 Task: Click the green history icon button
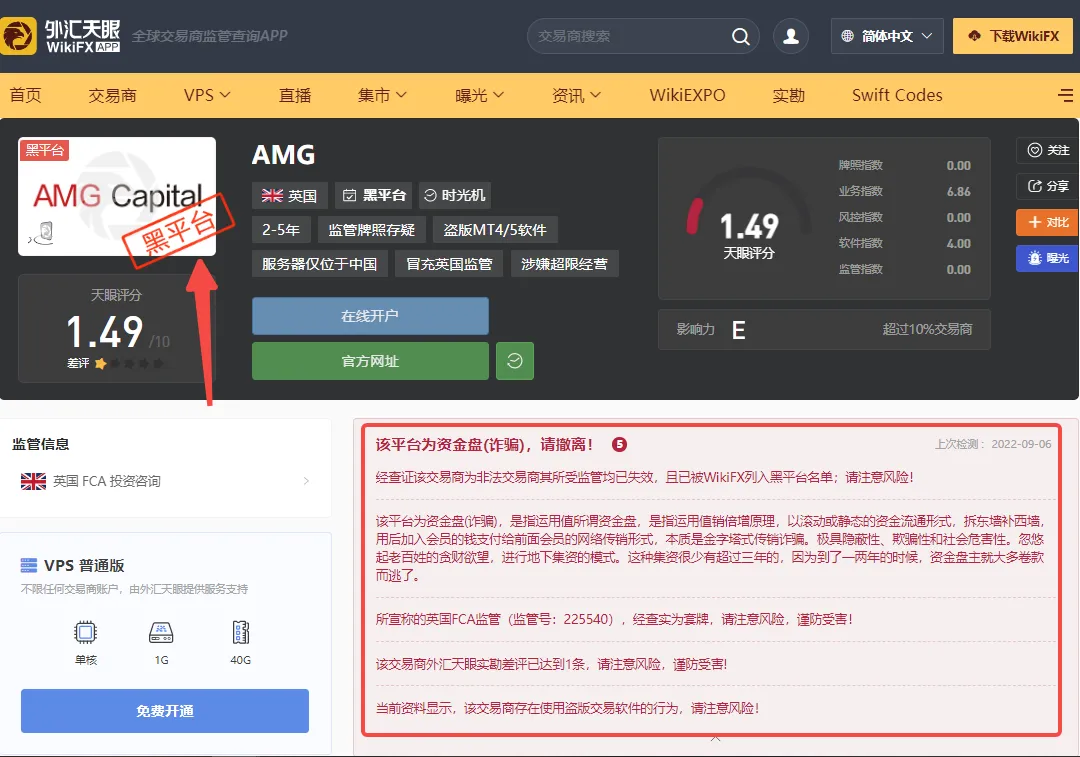[x=515, y=361]
